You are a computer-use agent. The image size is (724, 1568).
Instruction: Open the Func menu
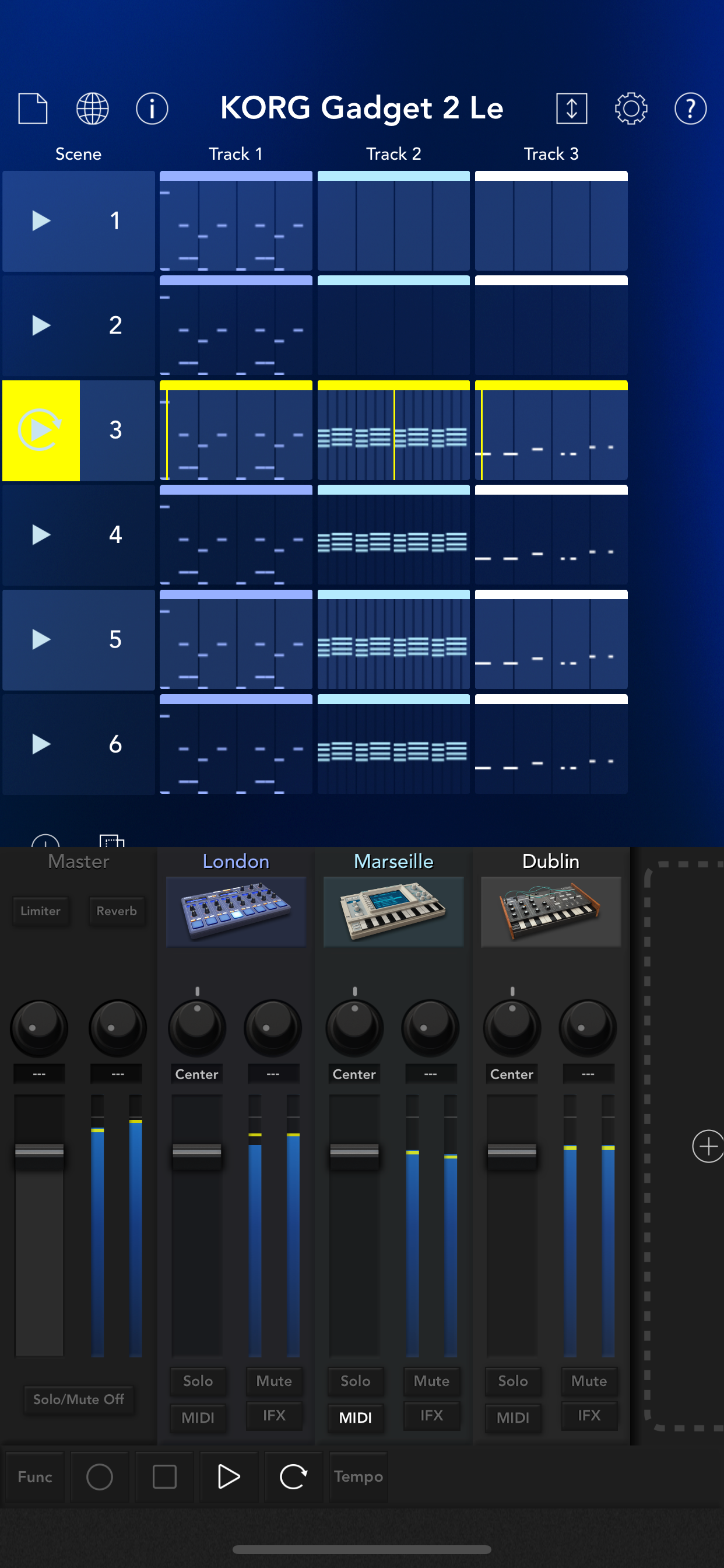pyautogui.click(x=34, y=1476)
